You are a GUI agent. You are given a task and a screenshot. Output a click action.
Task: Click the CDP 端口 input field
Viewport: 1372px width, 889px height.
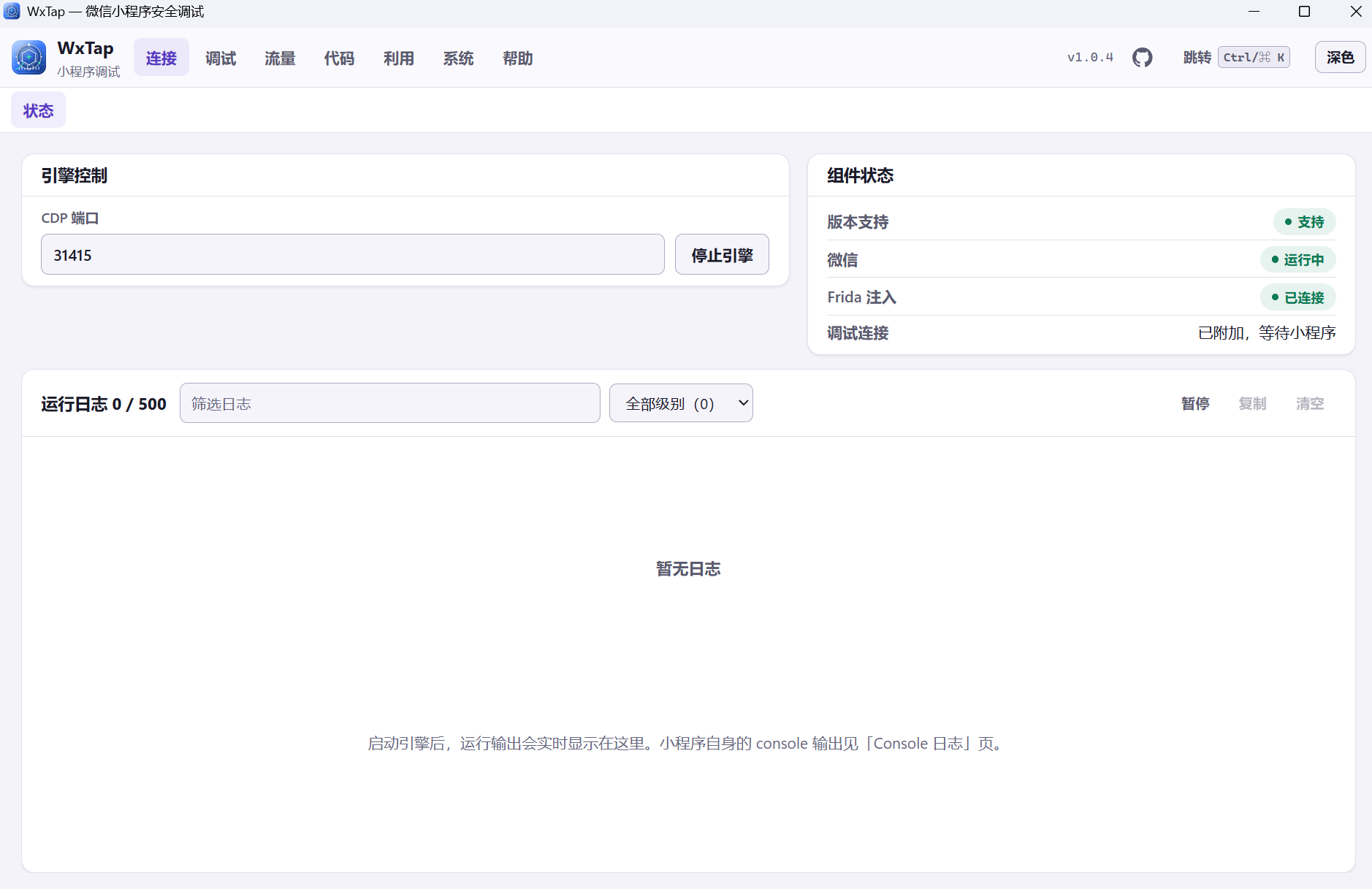pos(353,255)
